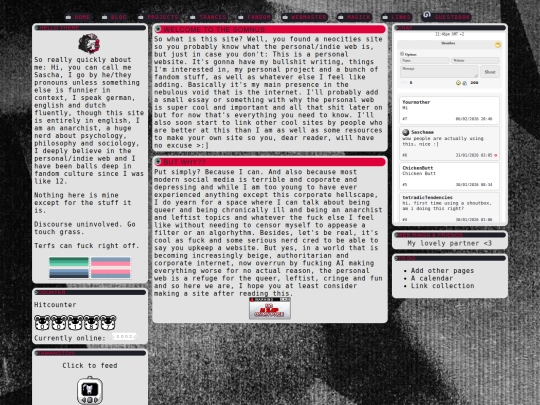Click the 'Discourse uninvolved' paragraph
The image size is (540, 405).
(85, 228)
